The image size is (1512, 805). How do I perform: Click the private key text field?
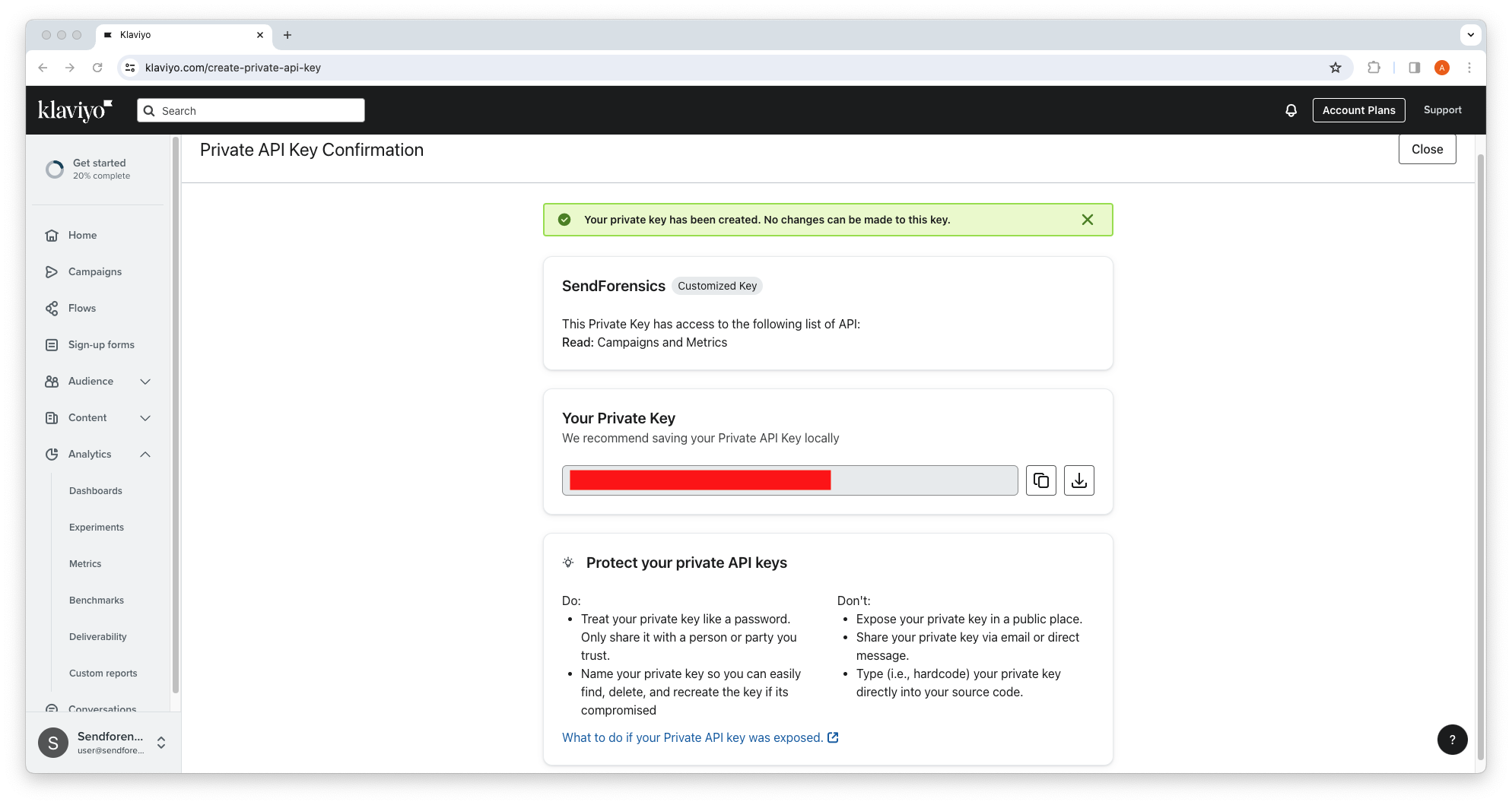[x=789, y=480]
